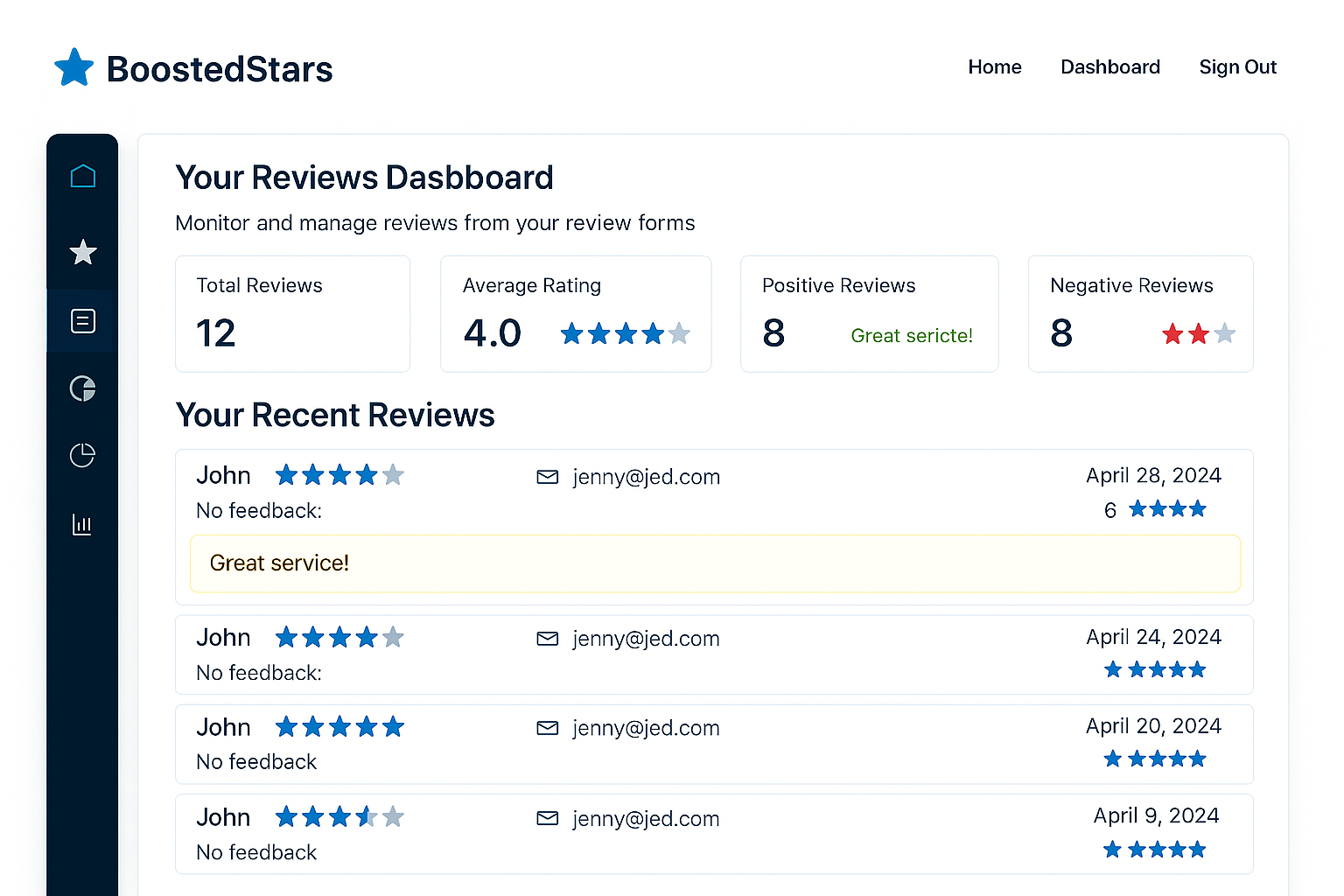
Task: Click the clock-style pie sidebar icon
Action: 82,455
